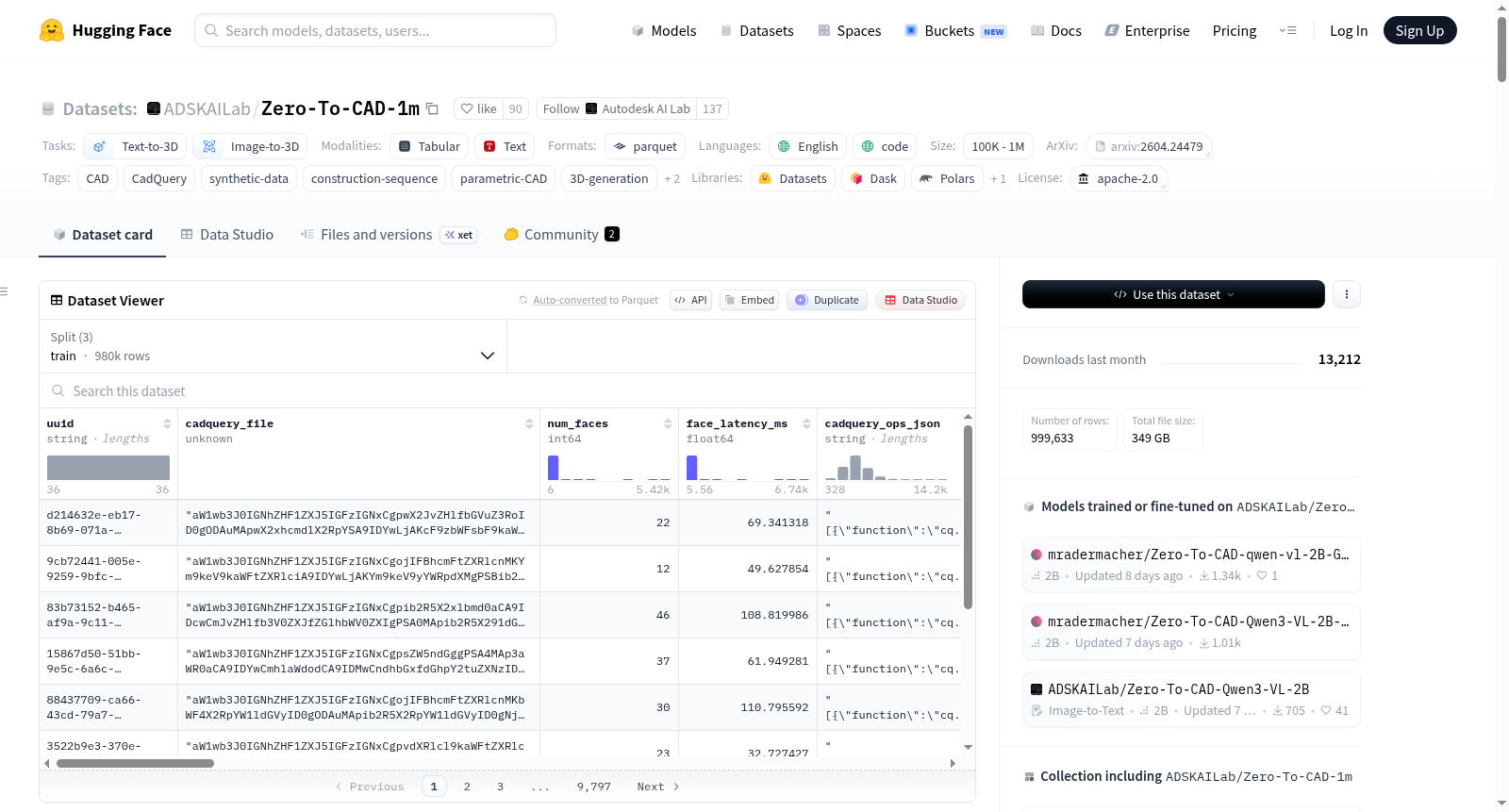Open Enterprise in the top navigation
Image resolution: width=1509 pixels, height=812 pixels.
click(1148, 30)
